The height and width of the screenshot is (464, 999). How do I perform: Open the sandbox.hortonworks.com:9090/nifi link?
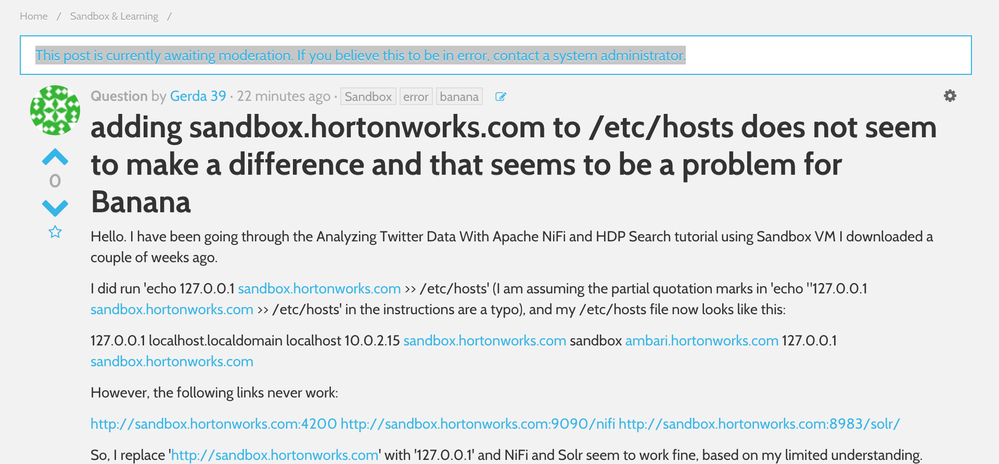click(x=478, y=424)
